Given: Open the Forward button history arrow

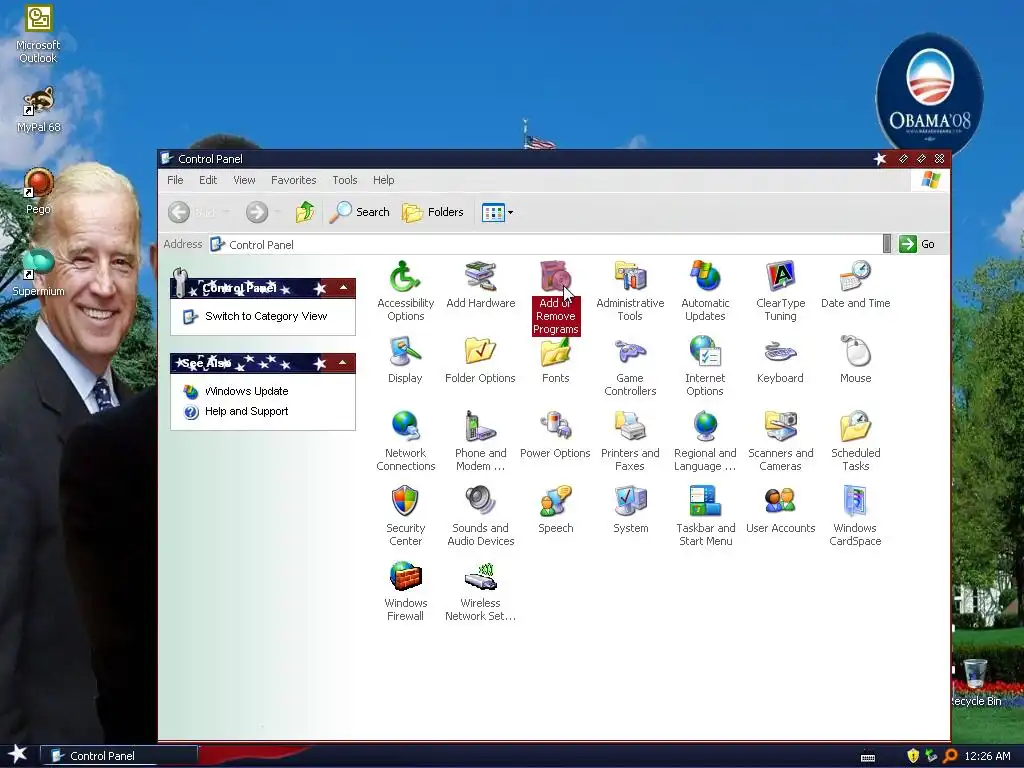Looking at the screenshot, I should click(278, 212).
